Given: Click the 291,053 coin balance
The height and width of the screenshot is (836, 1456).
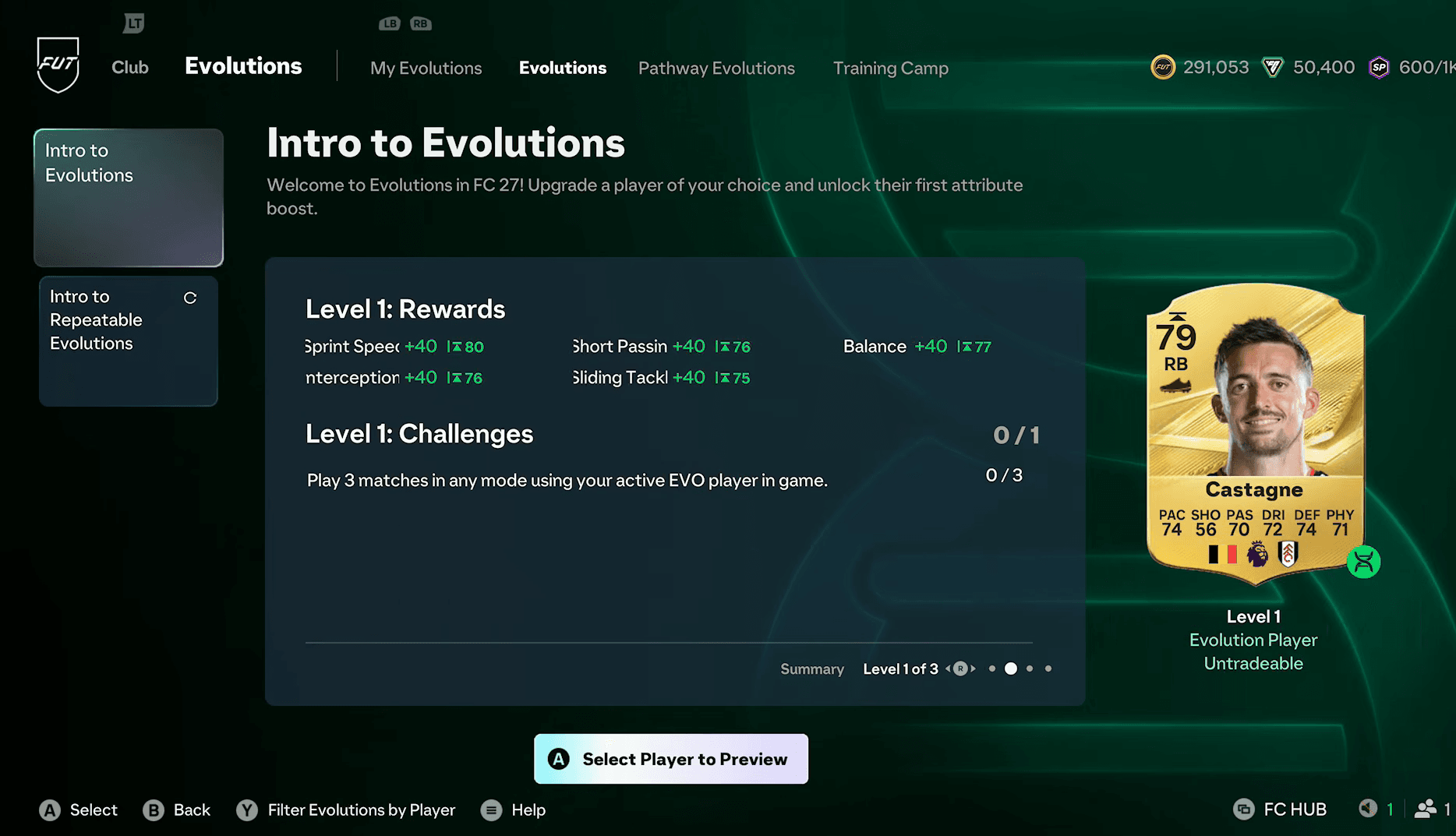Looking at the screenshot, I should pyautogui.click(x=1216, y=68).
